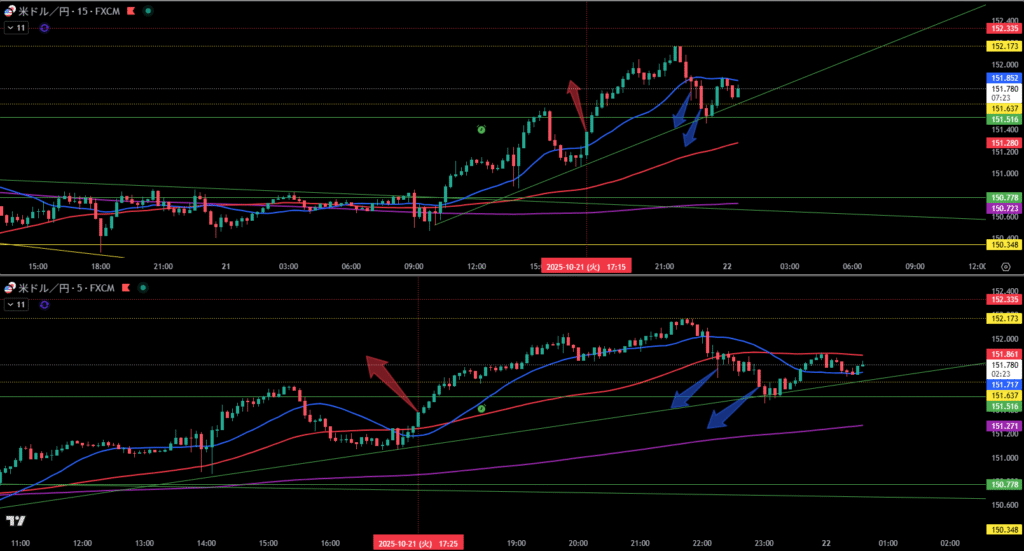Collapse the upper chart's indicator legend (11)

(x=16, y=28)
